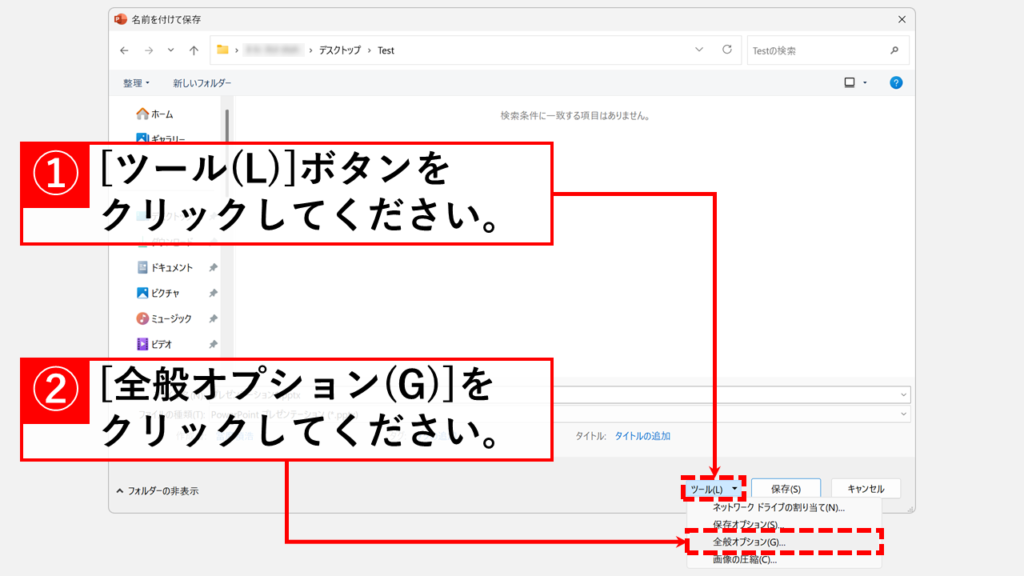The image size is (1024, 576).
Task: Click the search magnifier icon
Action: pos(895,50)
